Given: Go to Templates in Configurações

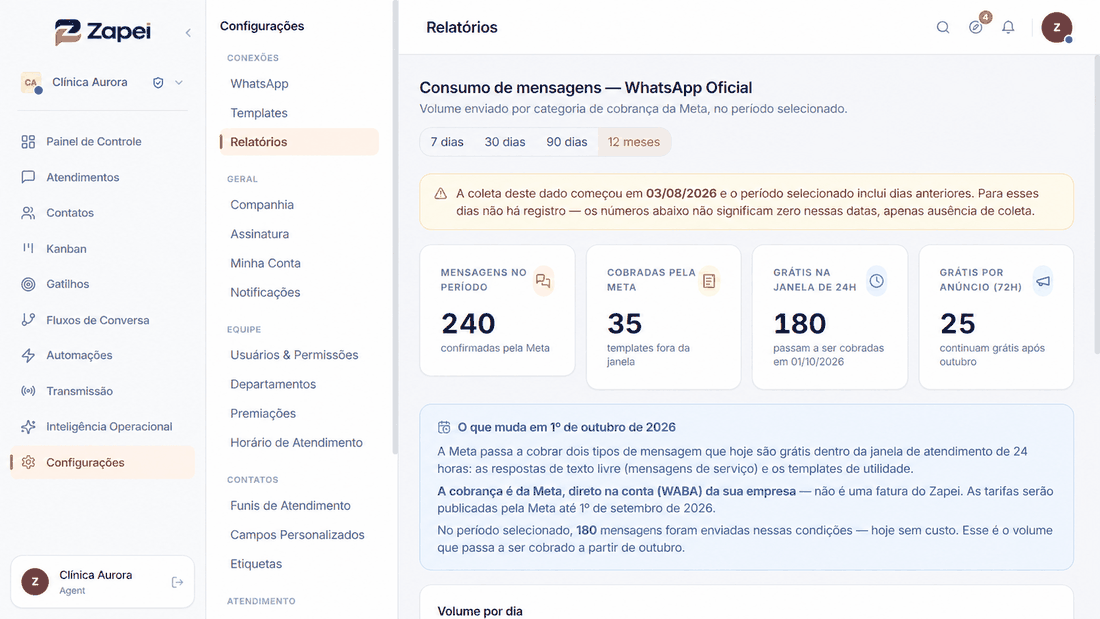Looking at the screenshot, I should coord(259,113).
